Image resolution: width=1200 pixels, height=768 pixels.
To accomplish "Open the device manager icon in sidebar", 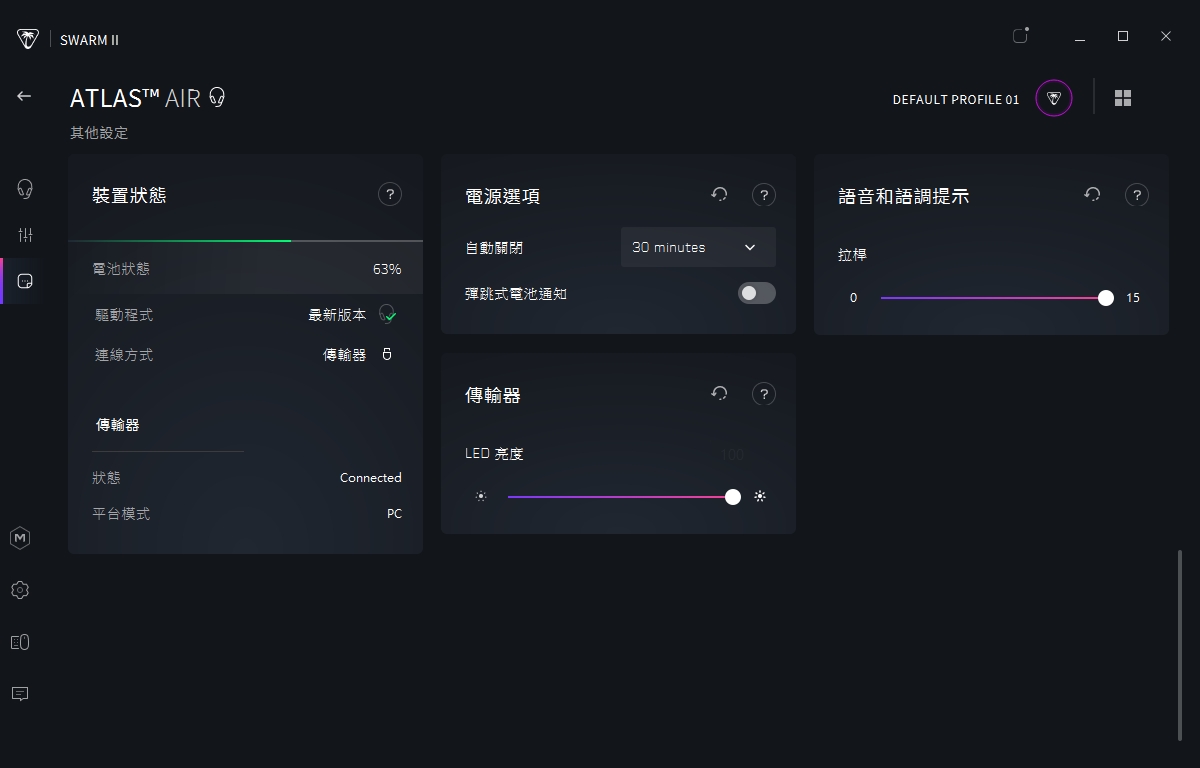I will click(x=20, y=642).
